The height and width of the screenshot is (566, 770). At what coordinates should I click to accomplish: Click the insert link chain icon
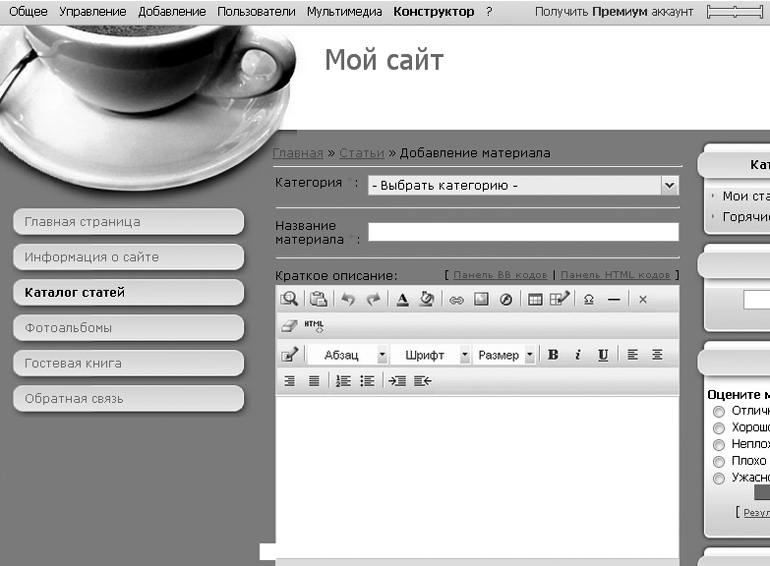coord(456,299)
